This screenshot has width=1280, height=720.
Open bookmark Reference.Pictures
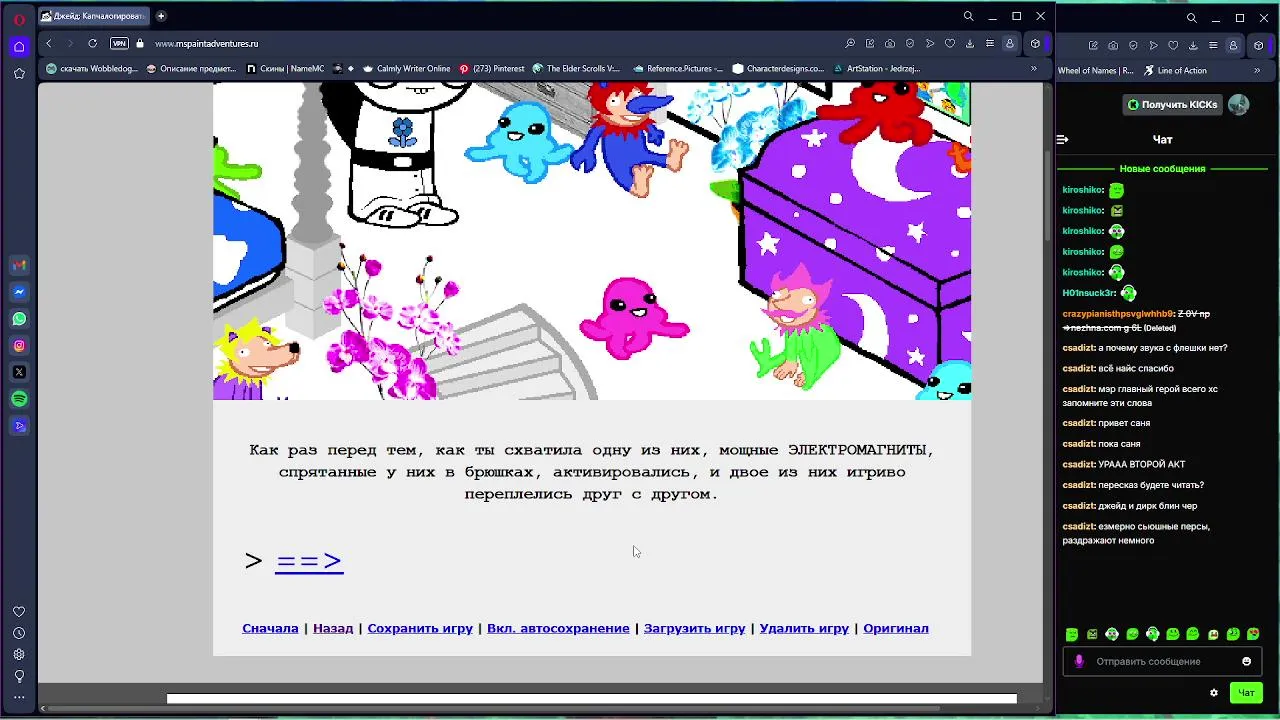pyautogui.click(x=677, y=69)
